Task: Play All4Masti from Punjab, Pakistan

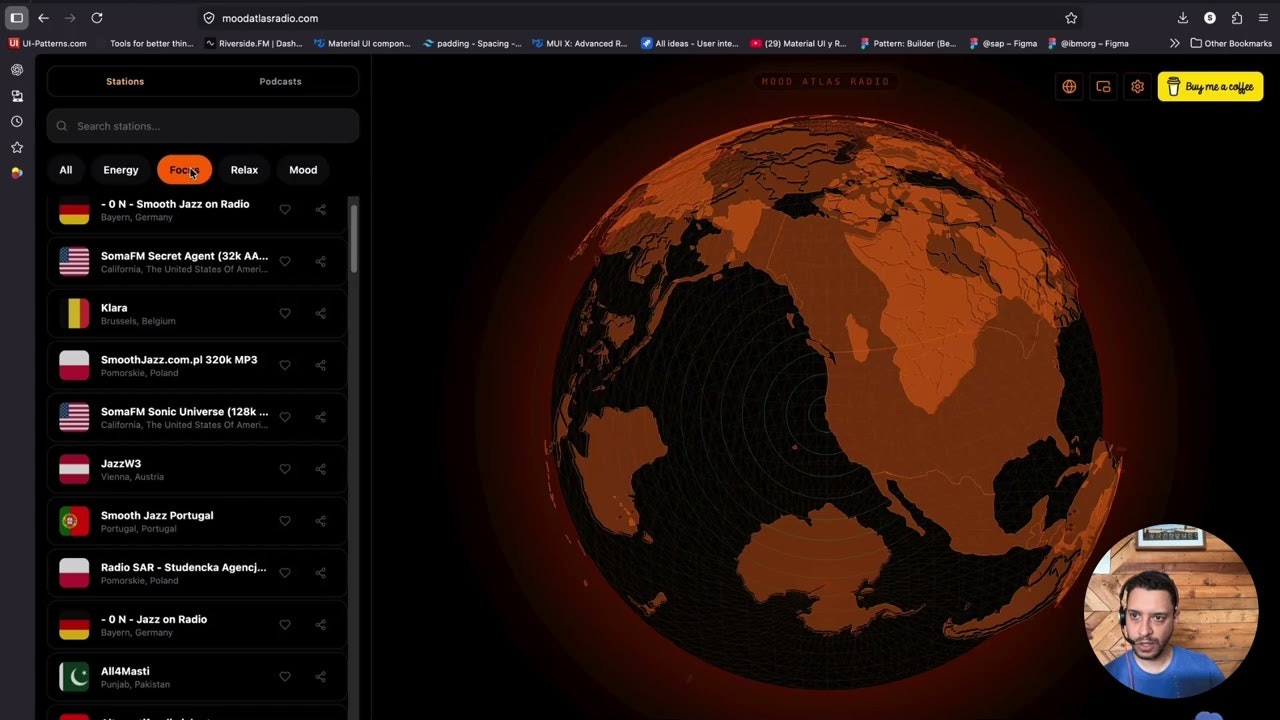Action: 197,677
